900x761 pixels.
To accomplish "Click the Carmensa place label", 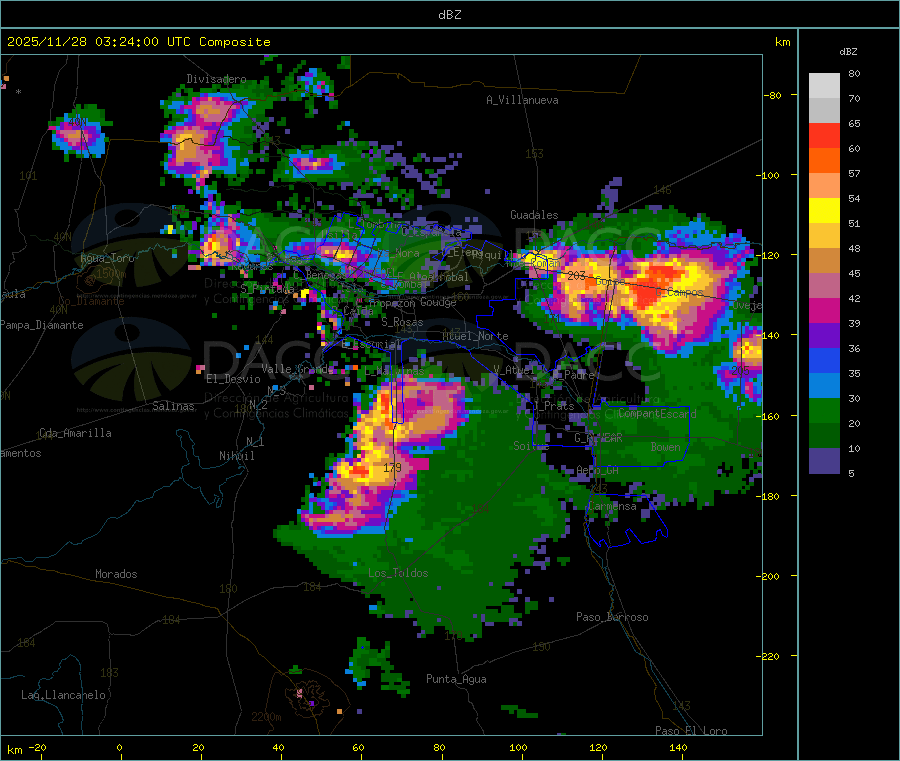I will pyautogui.click(x=612, y=506).
